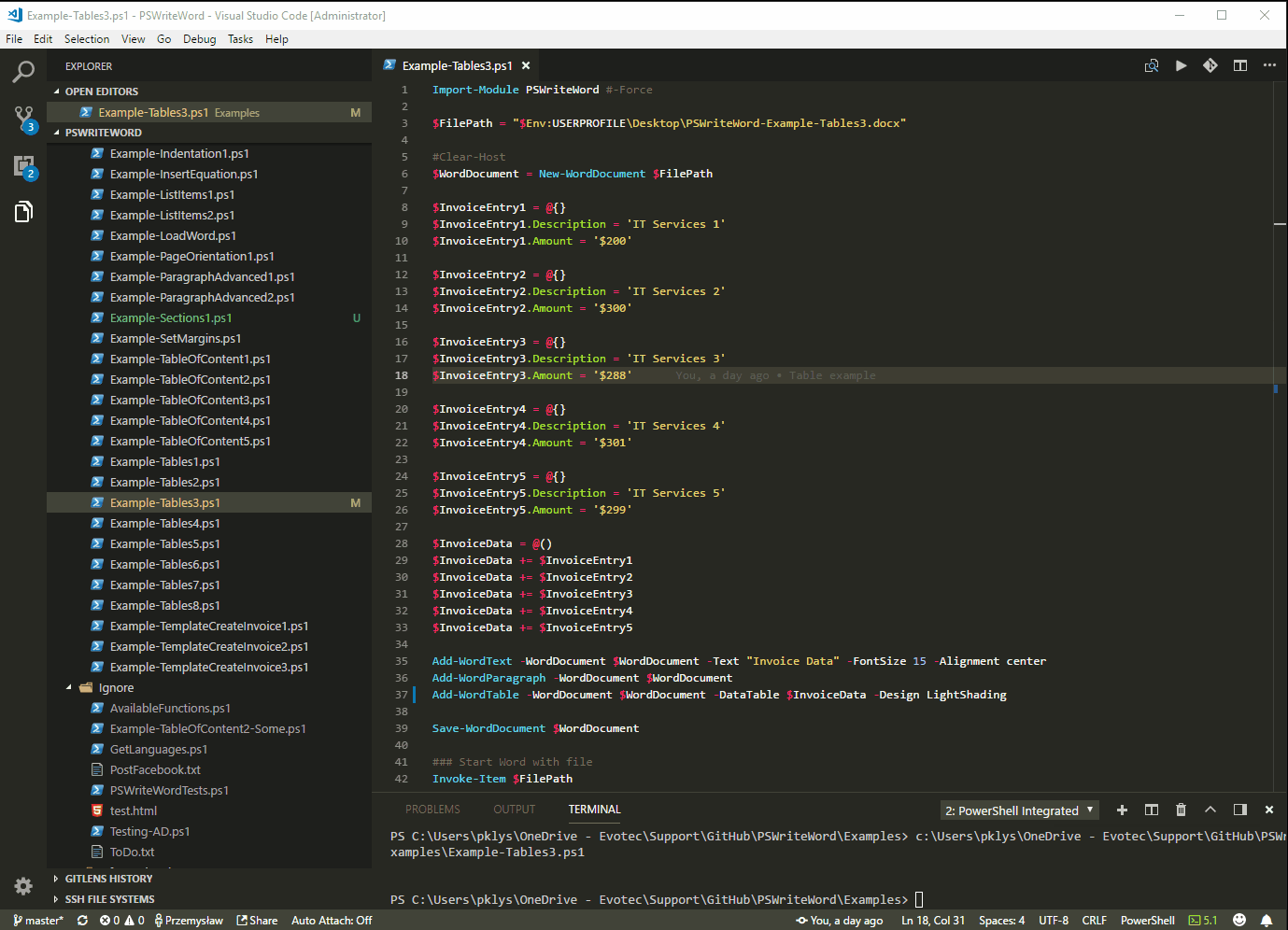Open Source Control view with badge 3
Image resolution: width=1288 pixels, height=930 pixels.
pos(23,119)
